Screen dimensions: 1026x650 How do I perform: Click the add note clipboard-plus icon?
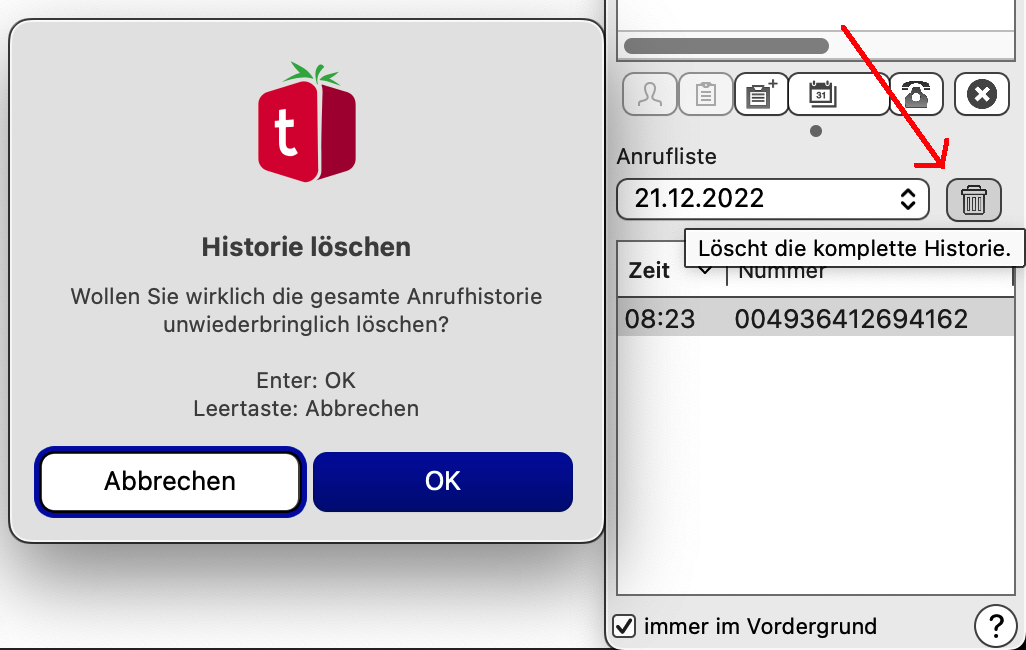click(x=761, y=94)
